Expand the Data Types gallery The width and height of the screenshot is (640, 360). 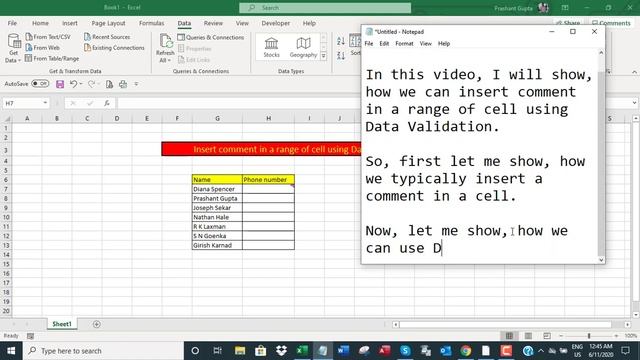pos(324,56)
